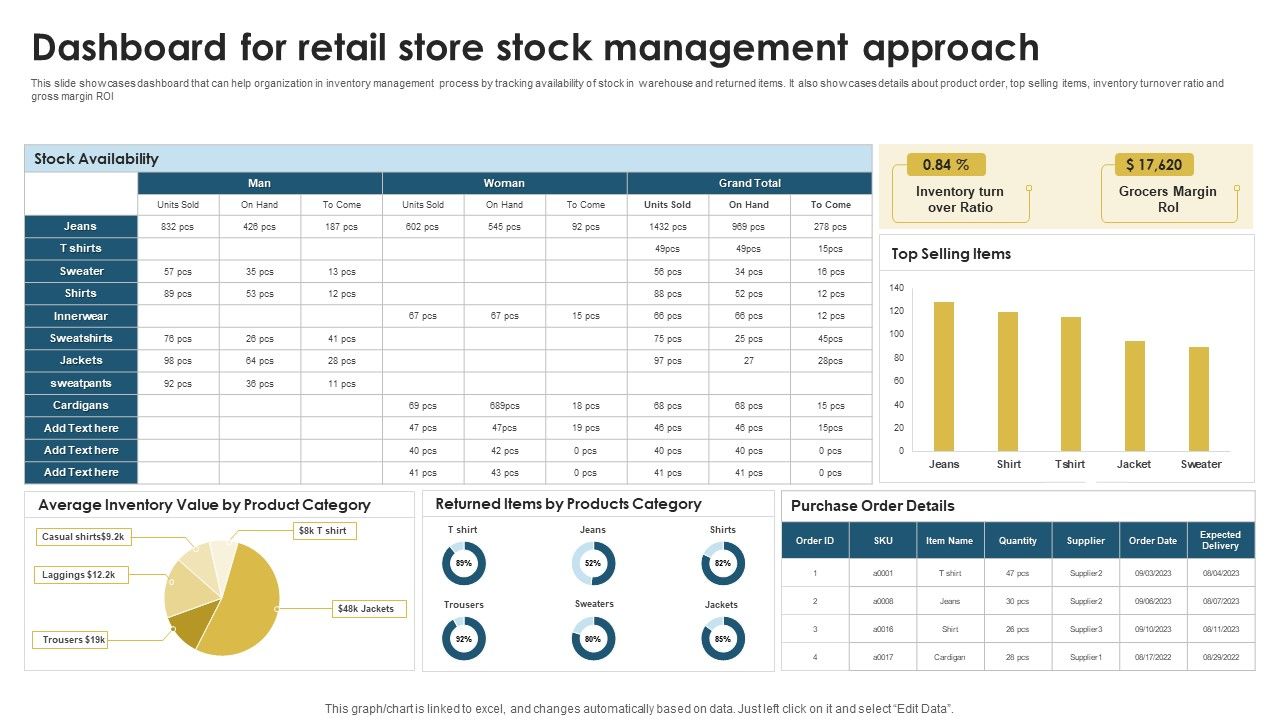The height and width of the screenshot is (720, 1280).
Task: Click the Tshirt bar in Top Selling chart
Action: pos(1071,384)
